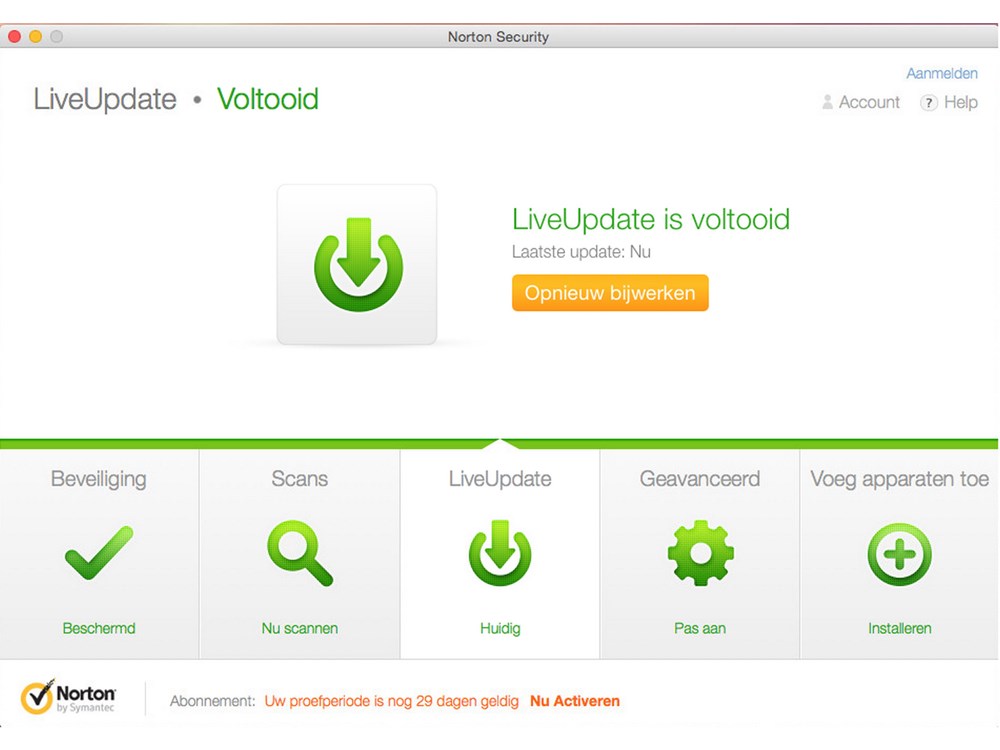Click the Norton Security window title bar

click(498, 37)
